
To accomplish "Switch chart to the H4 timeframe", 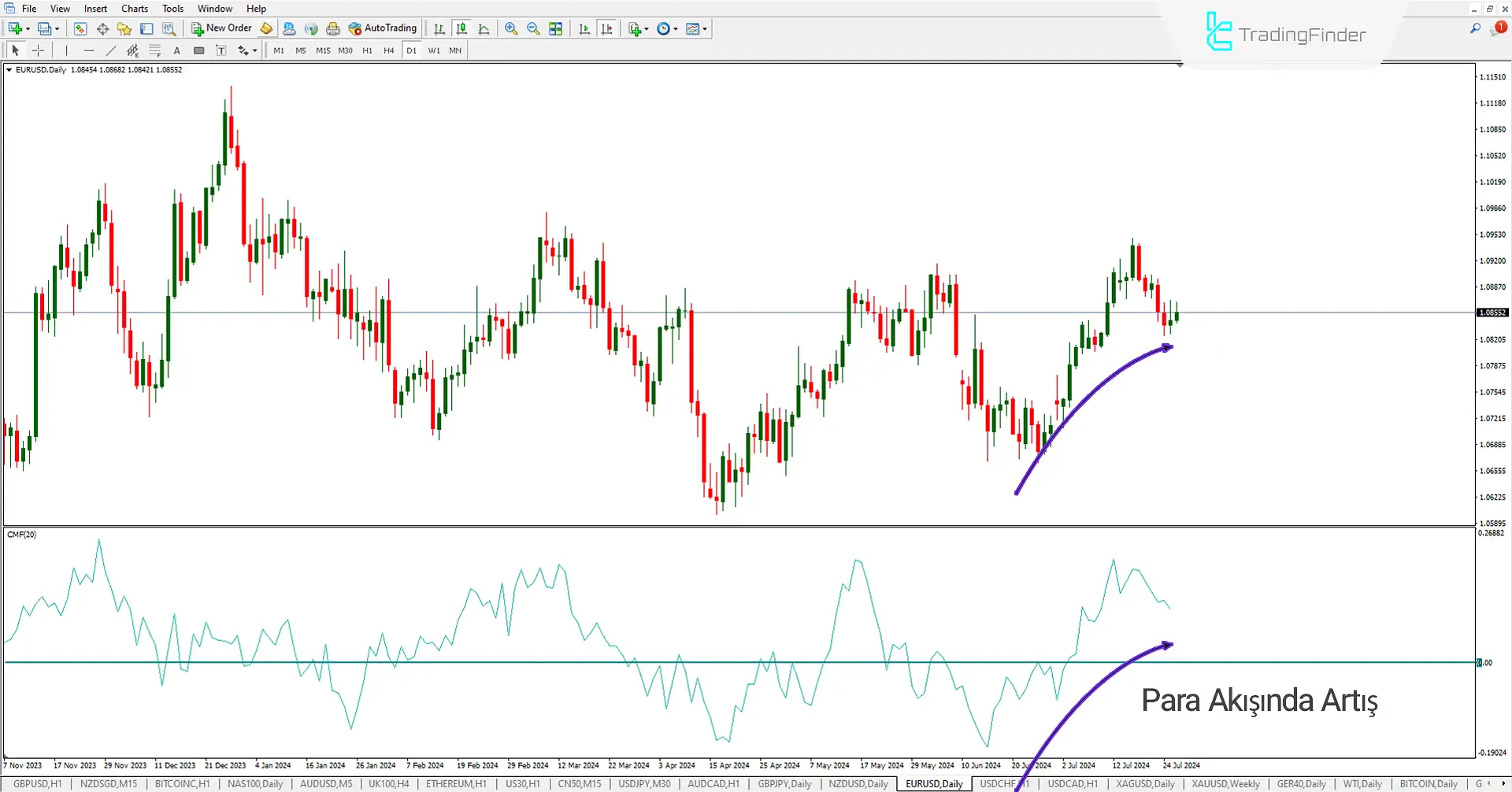I will click(x=388, y=50).
